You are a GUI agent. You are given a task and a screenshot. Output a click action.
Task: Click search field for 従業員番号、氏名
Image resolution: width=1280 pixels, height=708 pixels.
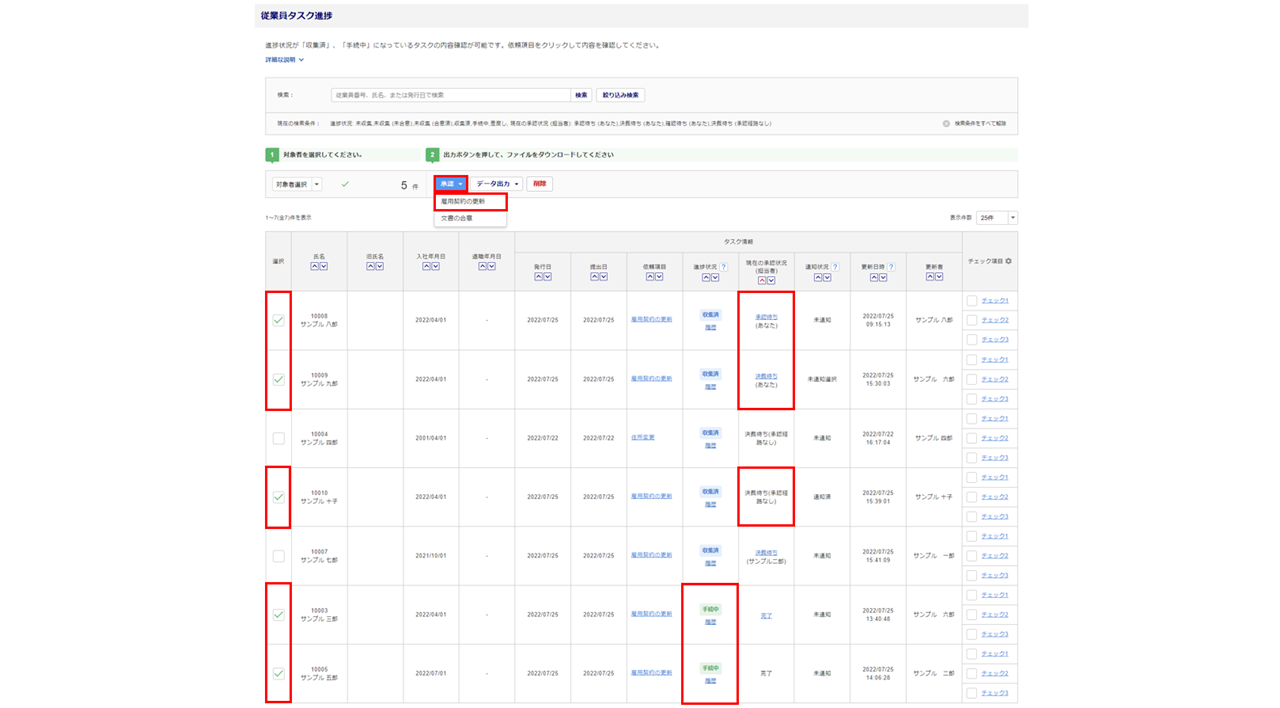[x=450, y=95]
